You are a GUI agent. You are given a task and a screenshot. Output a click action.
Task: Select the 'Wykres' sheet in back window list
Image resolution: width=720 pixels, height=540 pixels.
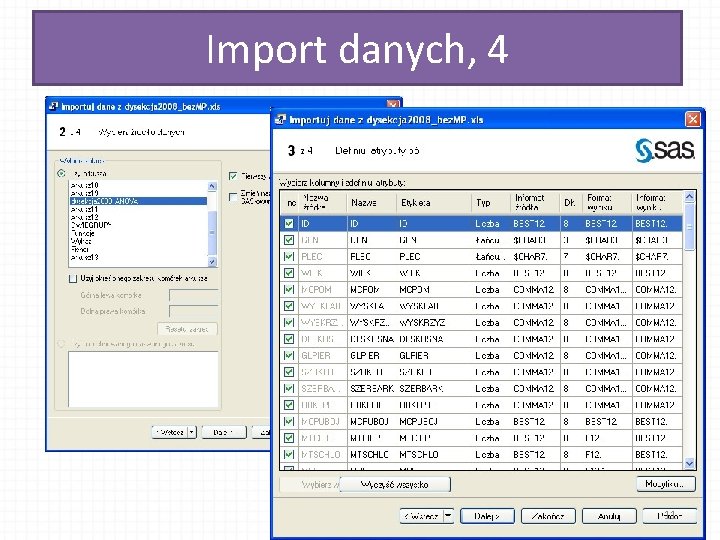[138, 241]
